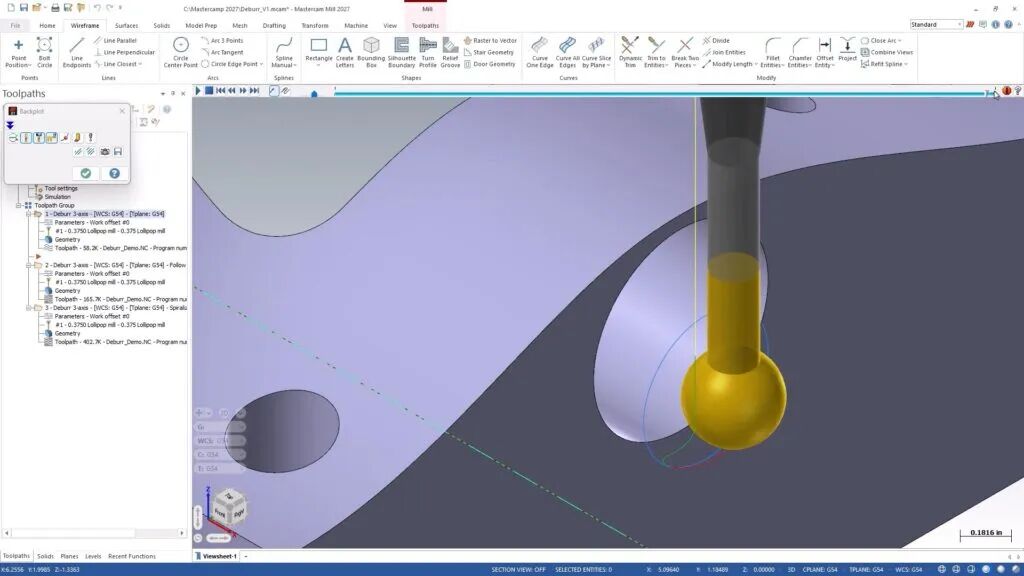Open the Create Letters tool
Viewport: 1024px width, 576px height.
click(x=345, y=52)
